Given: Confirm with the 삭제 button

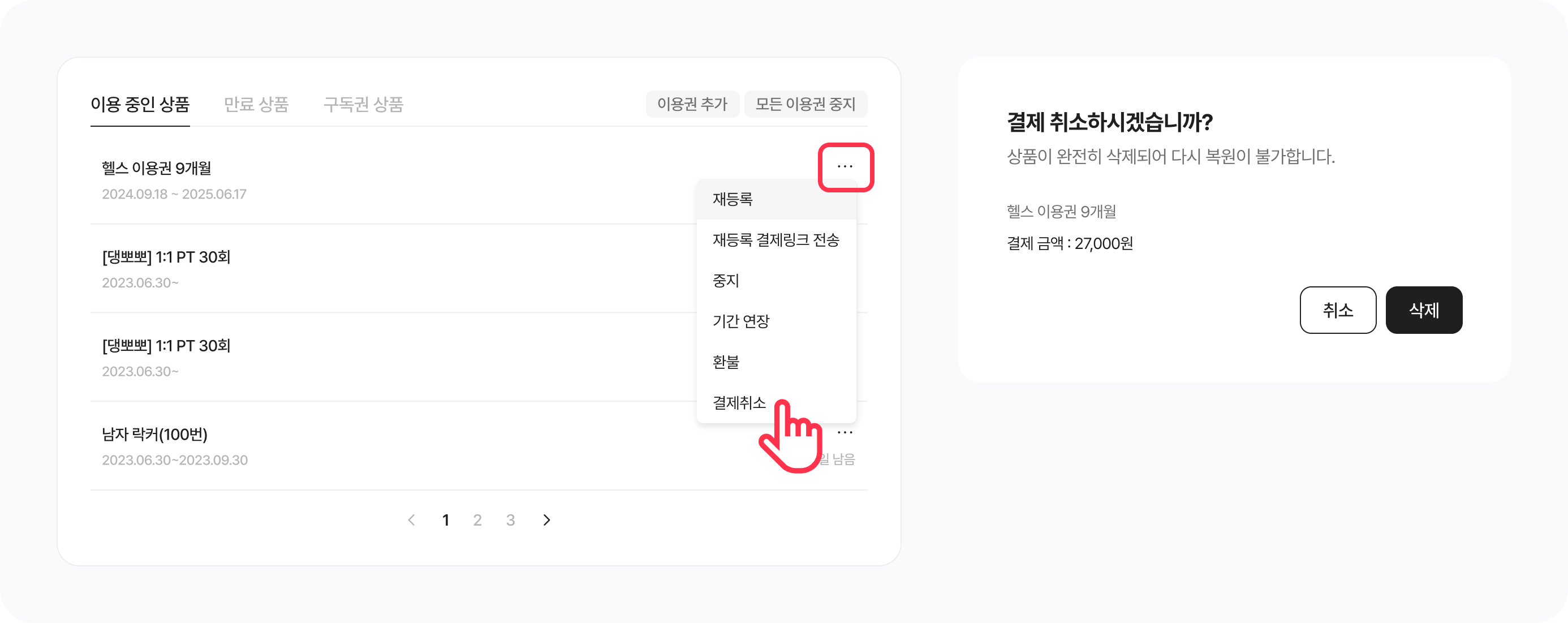Looking at the screenshot, I should tap(1424, 310).
